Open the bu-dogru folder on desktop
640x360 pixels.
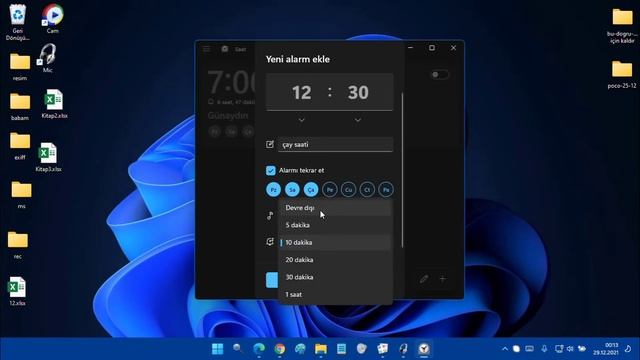coord(622,26)
